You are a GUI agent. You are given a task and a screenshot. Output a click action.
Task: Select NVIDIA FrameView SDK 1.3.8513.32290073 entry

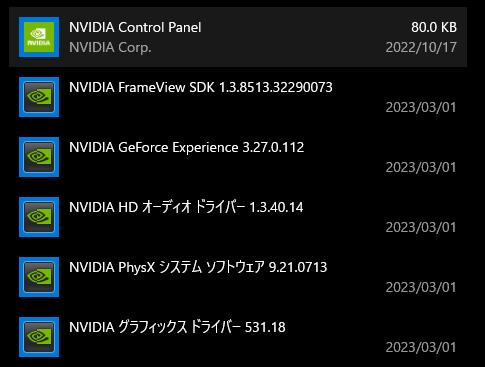click(201, 87)
